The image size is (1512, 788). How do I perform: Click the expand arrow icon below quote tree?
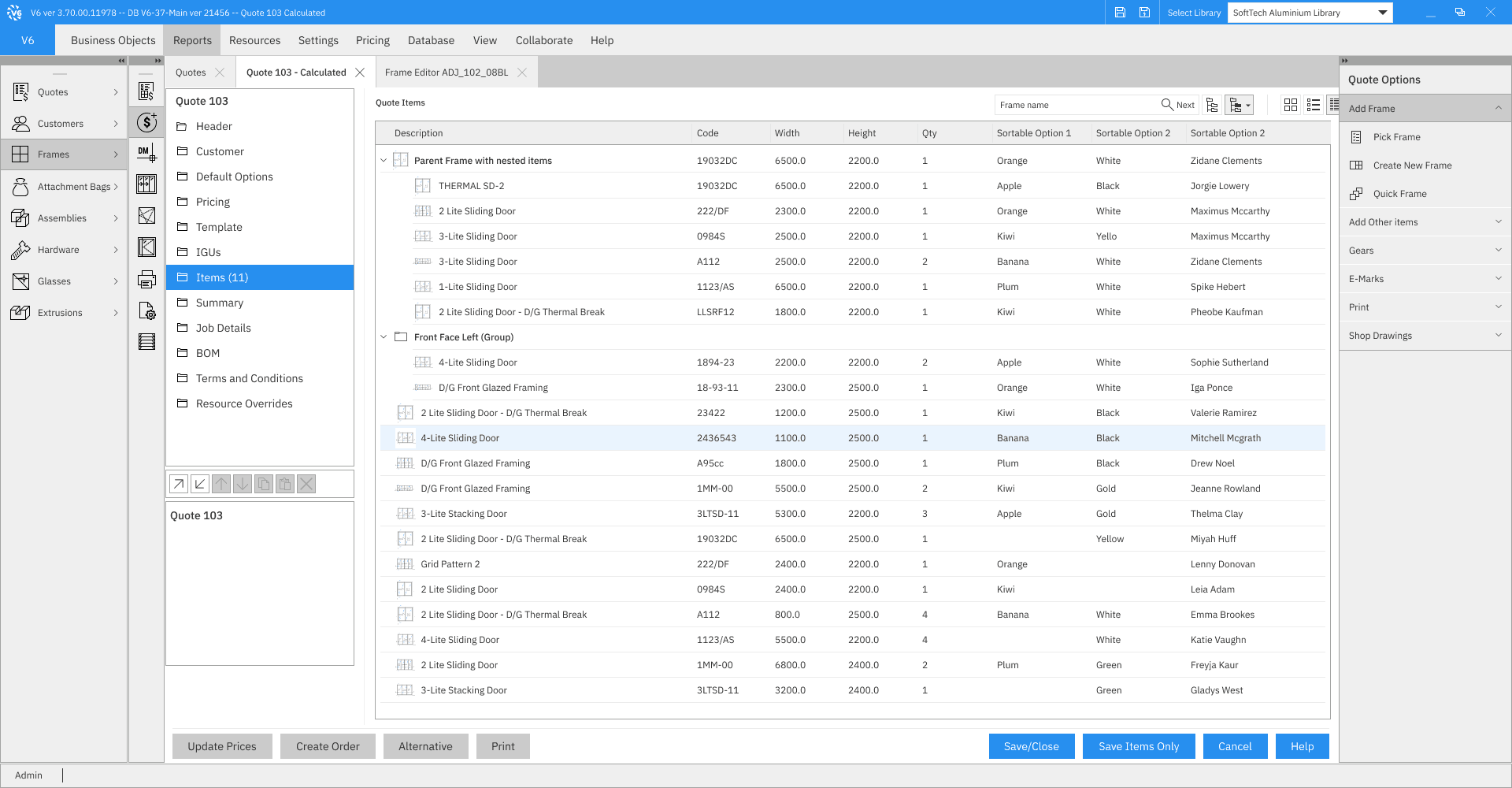click(179, 484)
